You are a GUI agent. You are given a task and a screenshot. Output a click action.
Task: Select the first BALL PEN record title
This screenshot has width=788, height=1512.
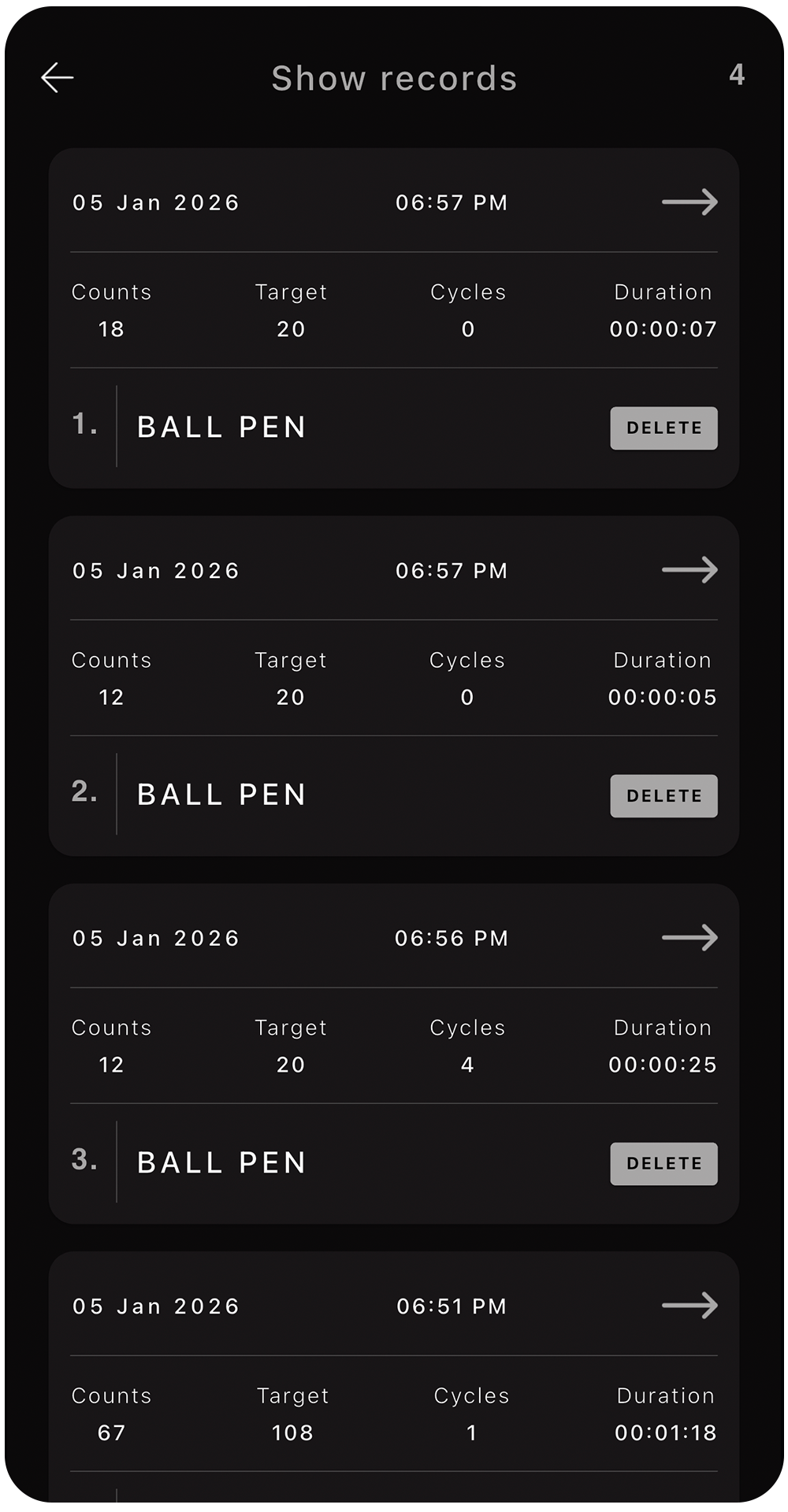pyautogui.click(x=221, y=428)
